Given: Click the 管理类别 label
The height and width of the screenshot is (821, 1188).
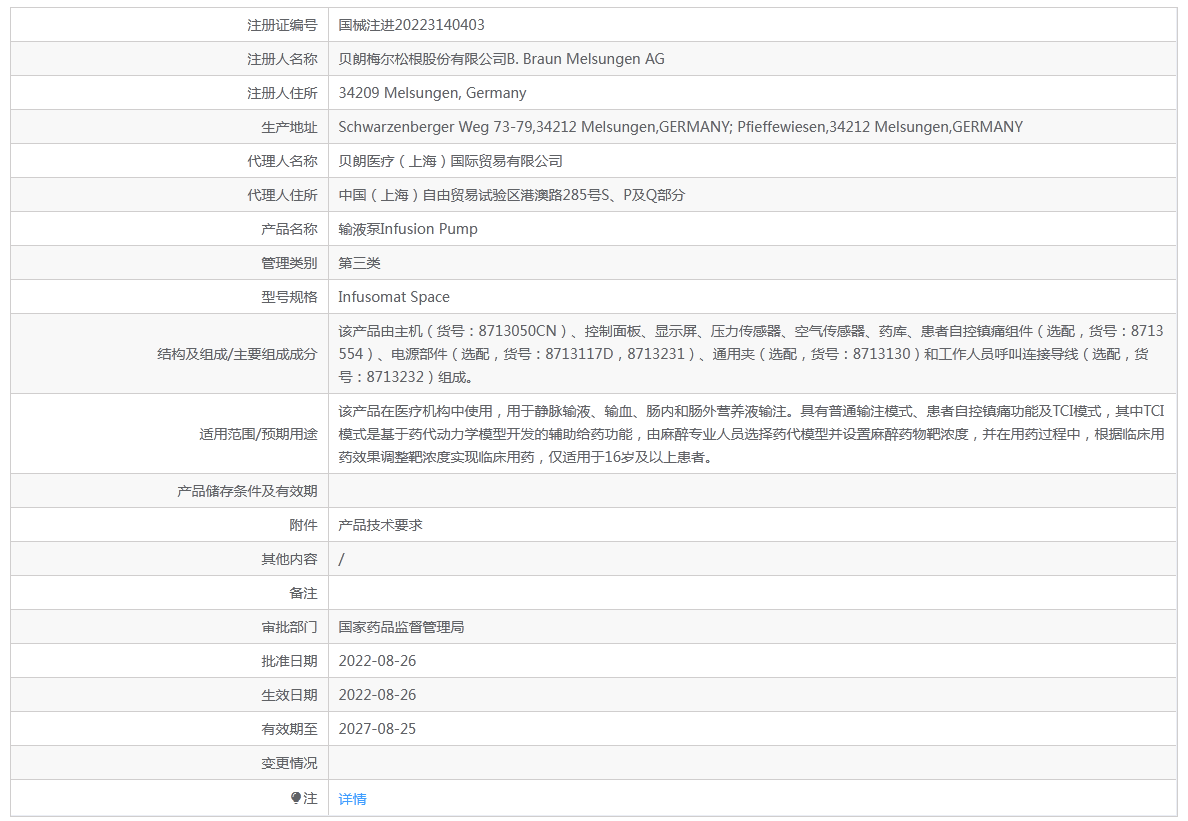Looking at the screenshot, I should pos(289,263).
